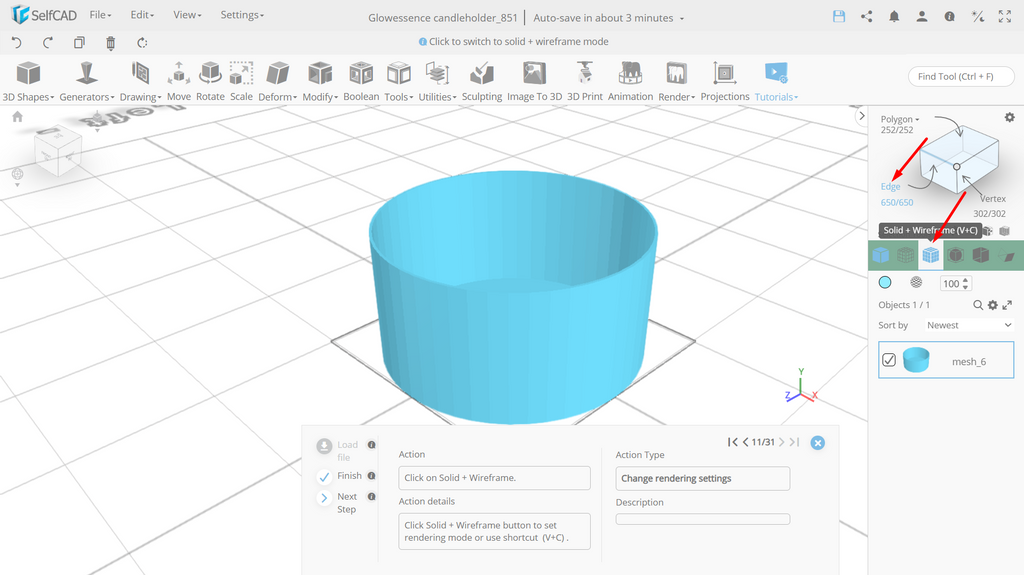The width and height of the screenshot is (1024, 575).
Task: Click the Solid + Wireframe rendering icon
Action: click(x=931, y=255)
